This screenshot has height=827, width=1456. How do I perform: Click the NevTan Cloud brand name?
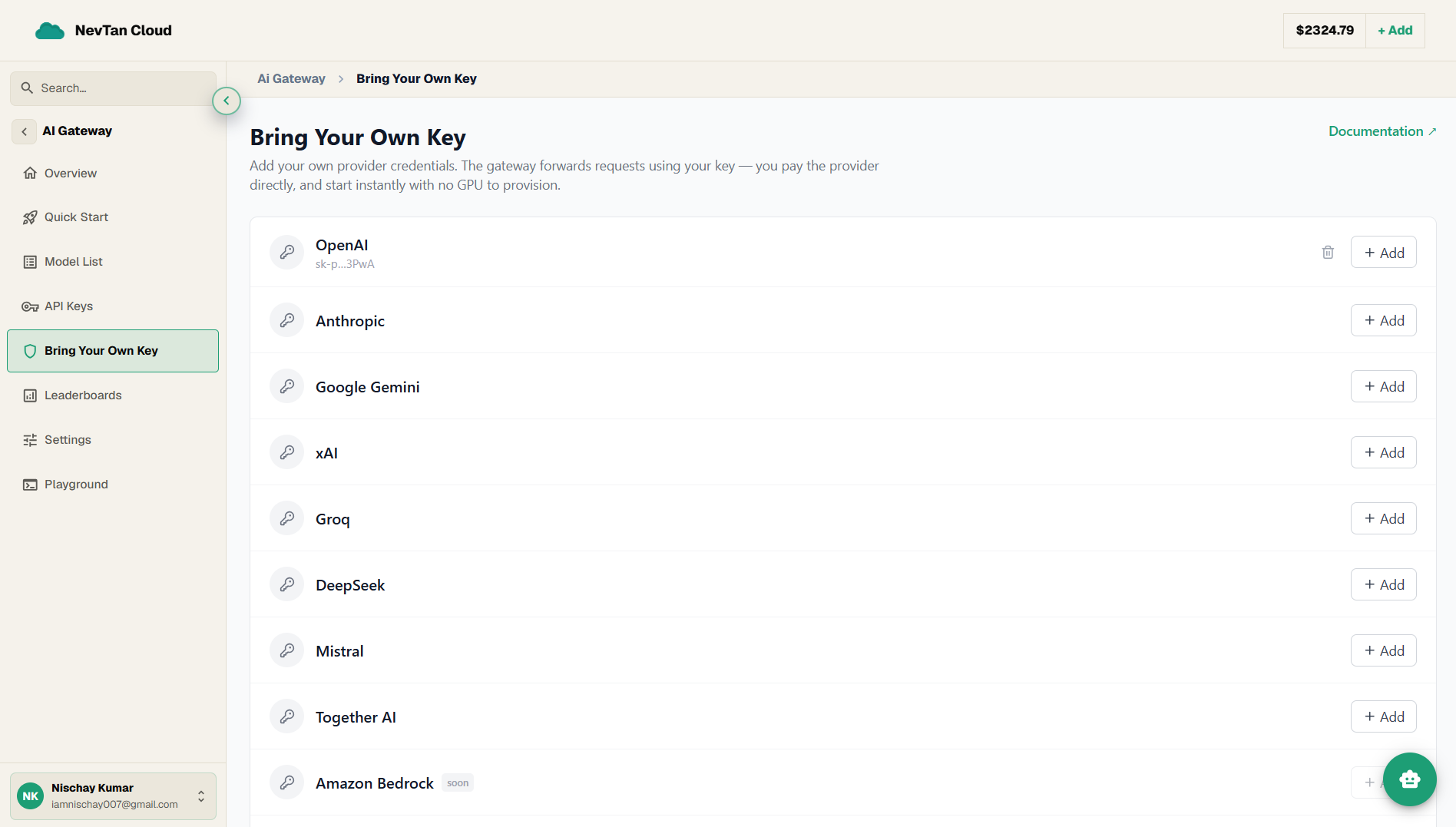(124, 31)
